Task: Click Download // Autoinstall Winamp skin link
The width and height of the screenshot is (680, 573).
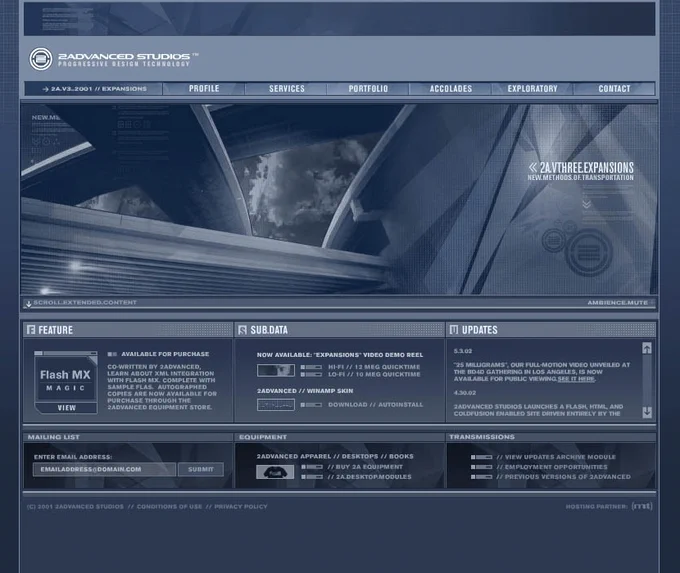Action: tap(375, 405)
